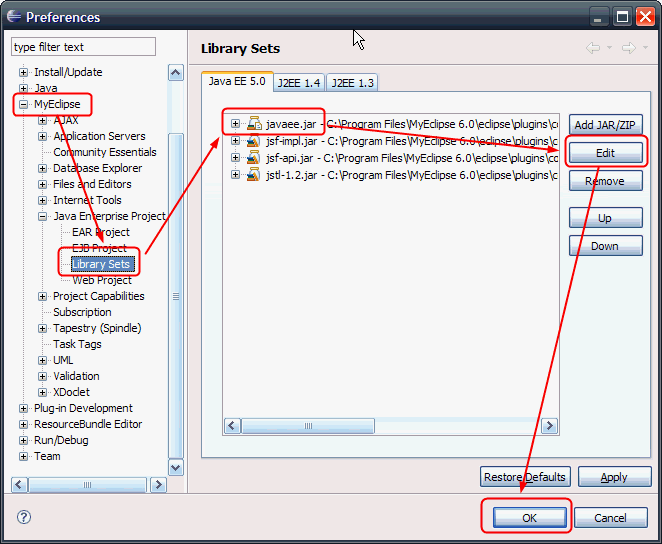The height and width of the screenshot is (544, 662).
Task: Collapse the Java Enterprise Project node
Action: pyautogui.click(x=42, y=217)
